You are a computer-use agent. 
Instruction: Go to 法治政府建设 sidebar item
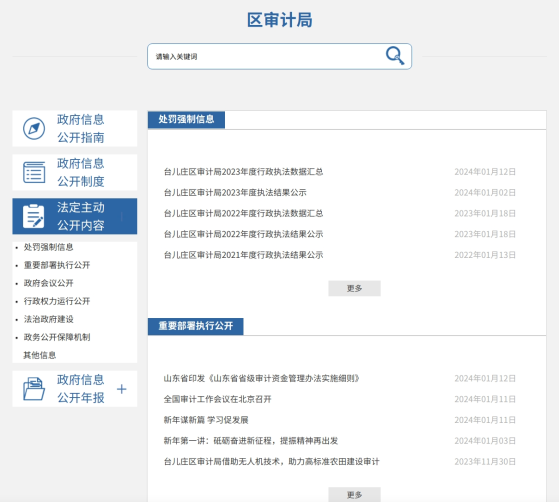48,319
